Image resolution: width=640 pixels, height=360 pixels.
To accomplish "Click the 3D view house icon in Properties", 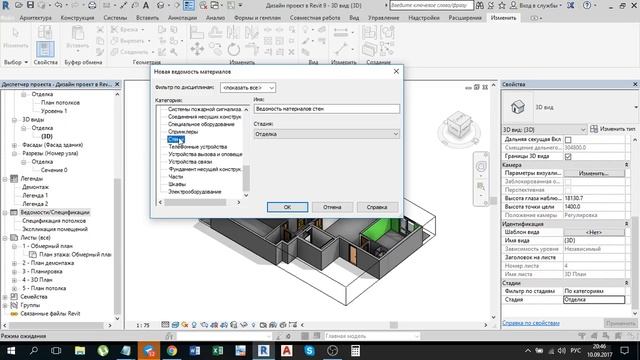I will click(518, 107).
